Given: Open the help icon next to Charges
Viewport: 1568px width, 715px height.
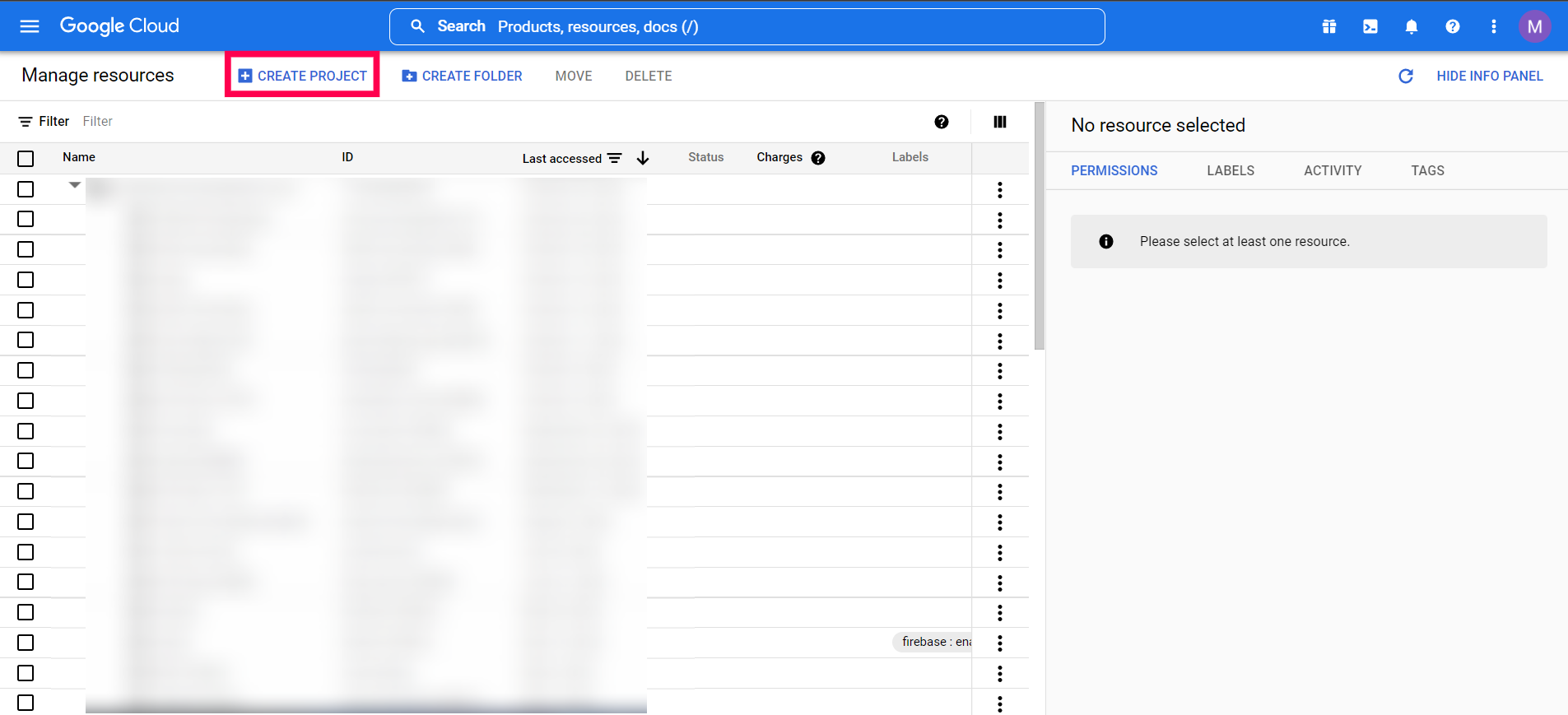Looking at the screenshot, I should (x=818, y=158).
